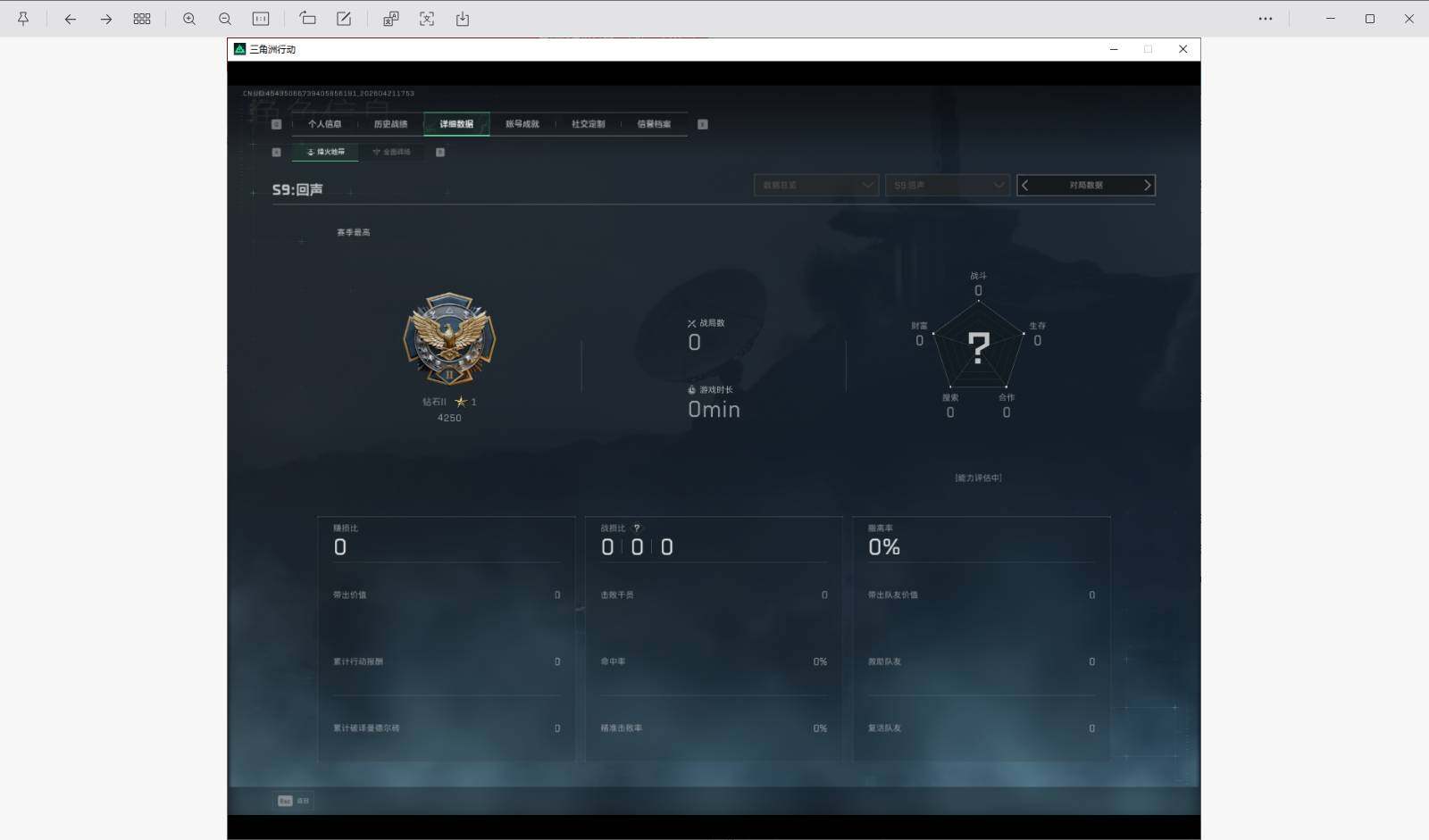Select the 全面战场 mode sub-tab
This screenshot has height=840, width=1429.
point(391,152)
